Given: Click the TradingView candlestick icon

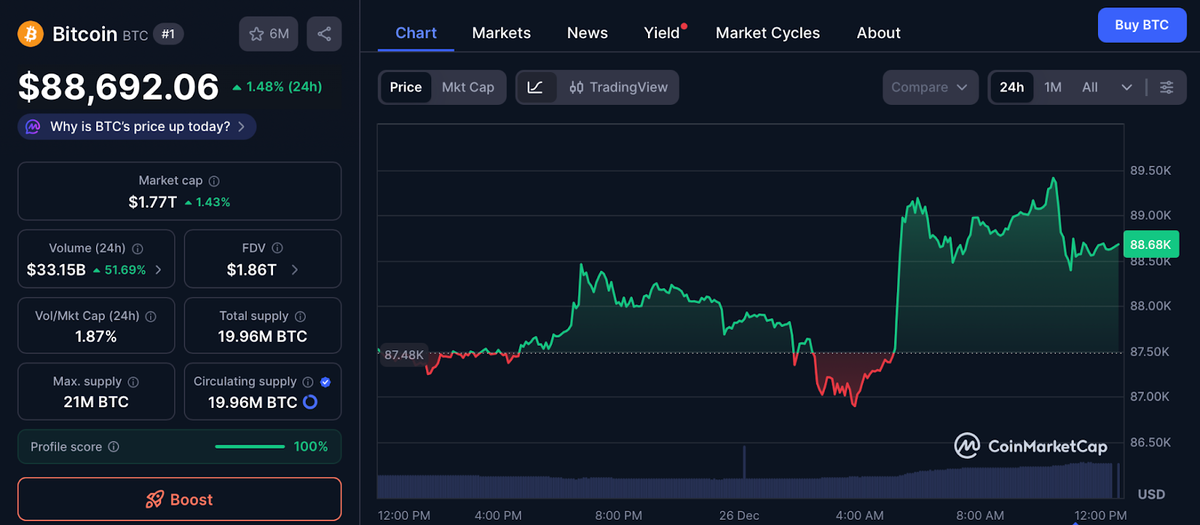Looking at the screenshot, I should tap(576, 87).
